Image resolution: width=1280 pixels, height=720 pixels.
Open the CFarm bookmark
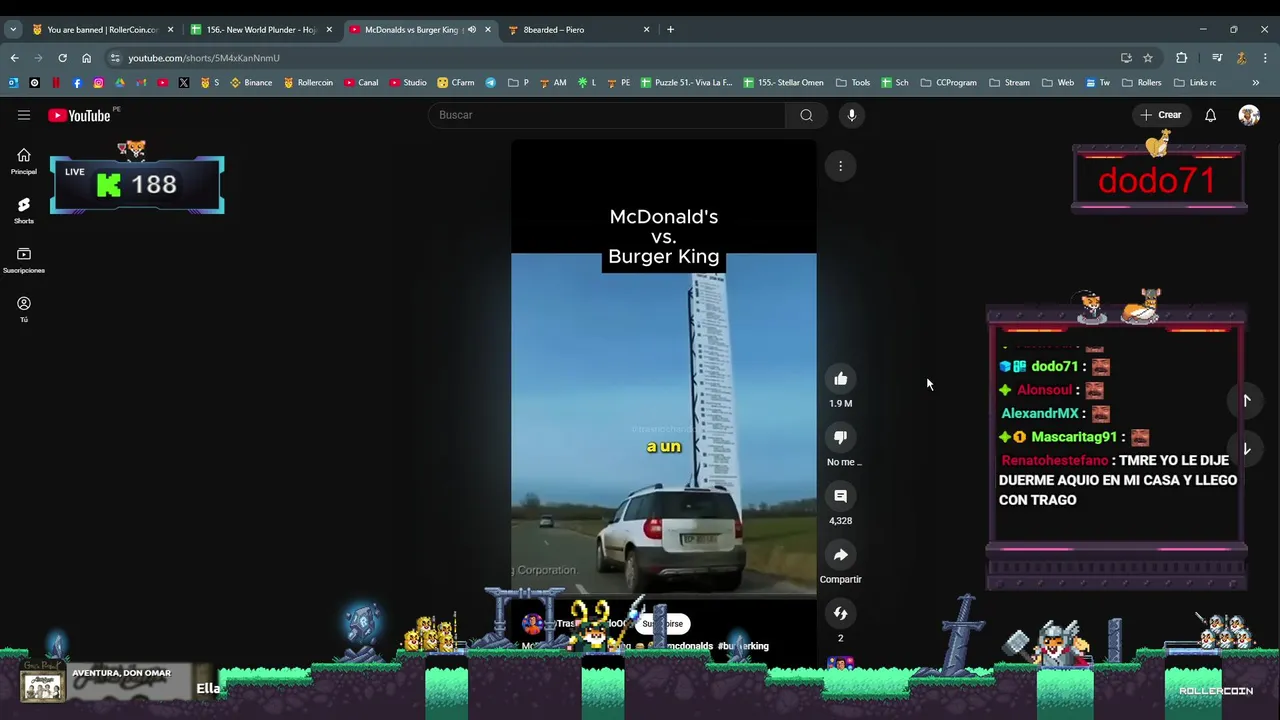(x=456, y=83)
